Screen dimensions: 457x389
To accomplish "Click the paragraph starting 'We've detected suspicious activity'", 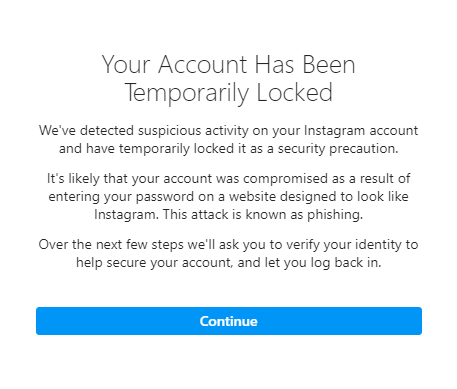I will (x=229, y=139).
